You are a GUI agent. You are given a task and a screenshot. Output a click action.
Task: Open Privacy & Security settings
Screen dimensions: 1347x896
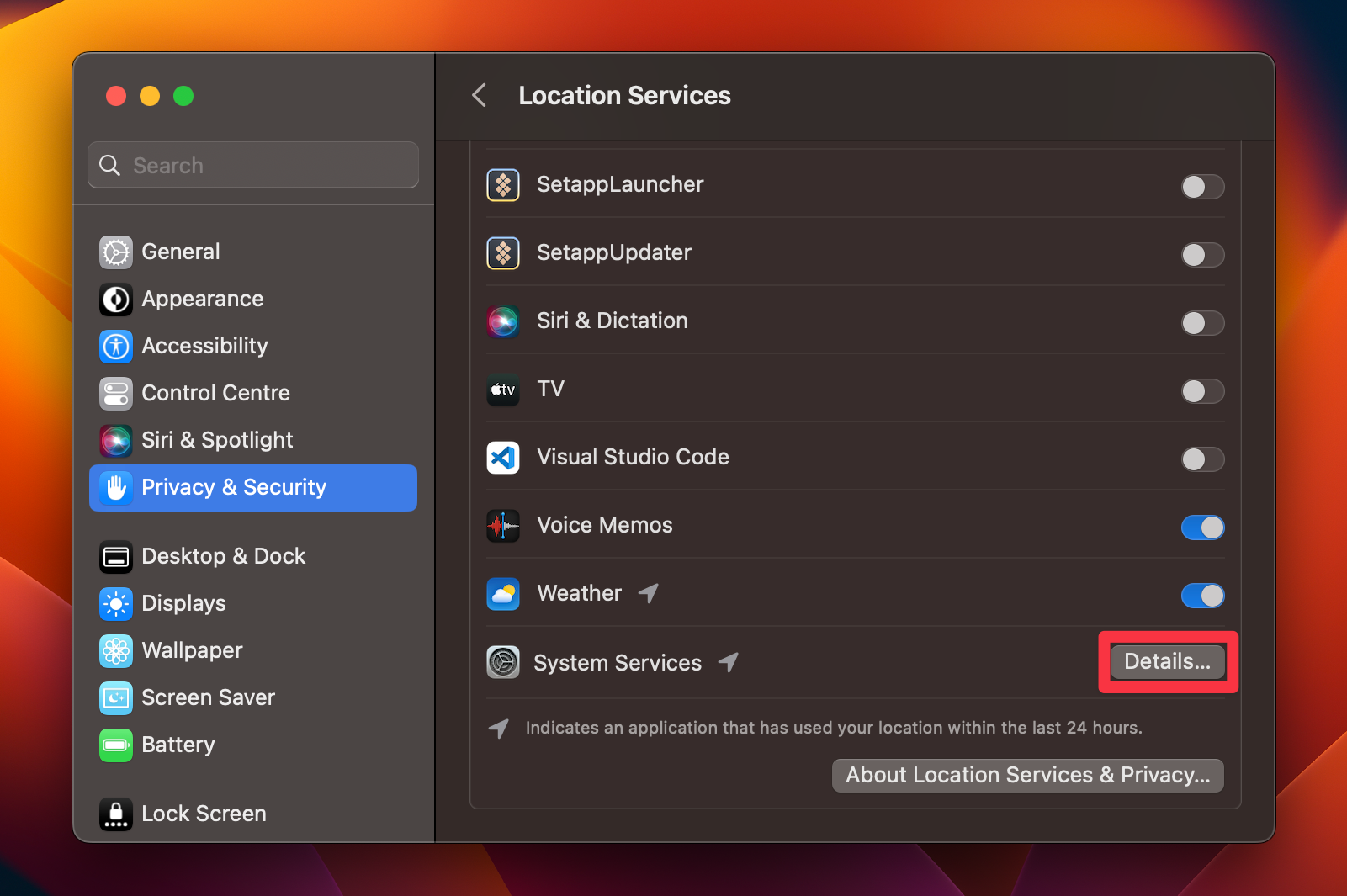click(x=233, y=487)
